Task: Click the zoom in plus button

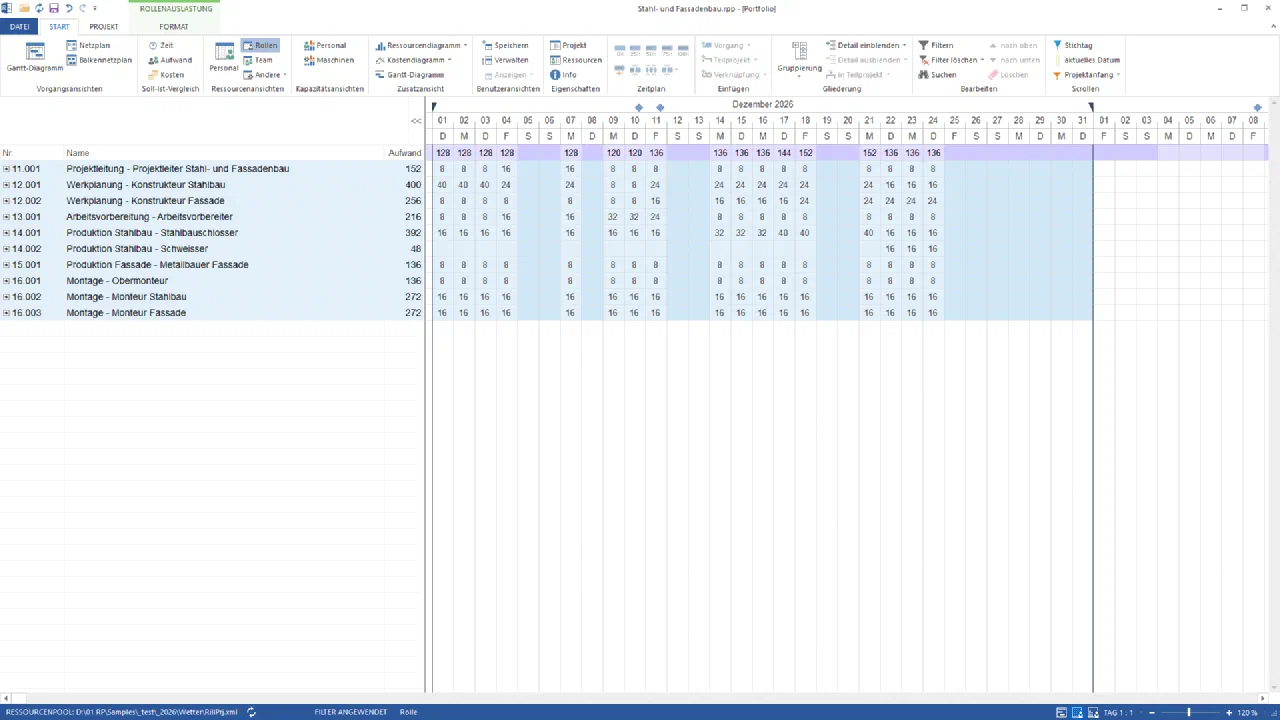Action: pos(1228,712)
